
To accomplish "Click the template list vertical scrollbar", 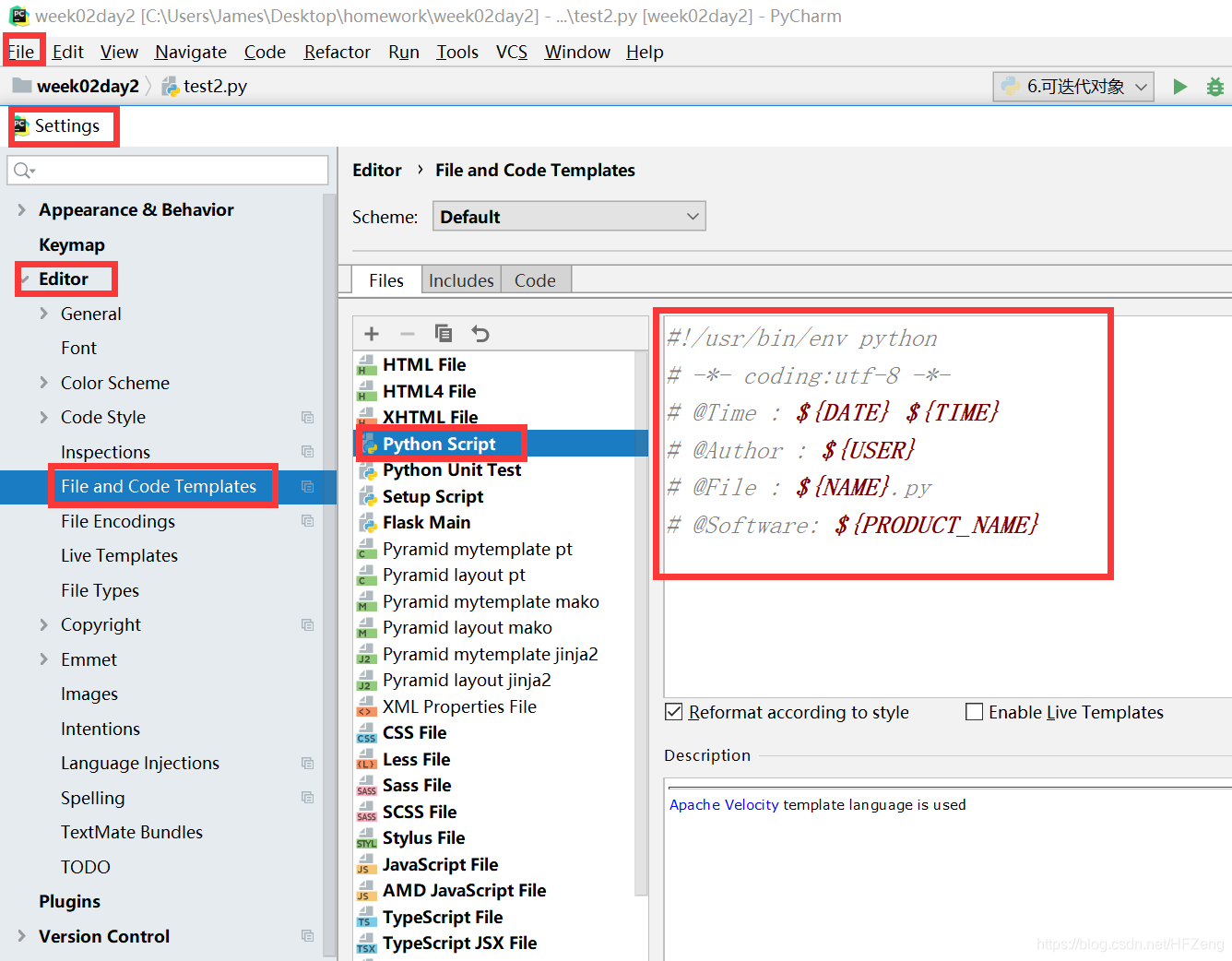I will point(641,623).
